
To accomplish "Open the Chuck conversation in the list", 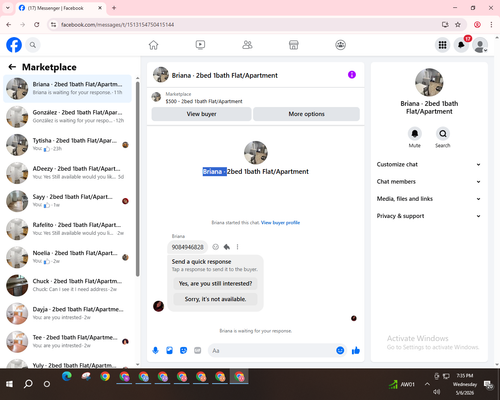I will coord(68,285).
